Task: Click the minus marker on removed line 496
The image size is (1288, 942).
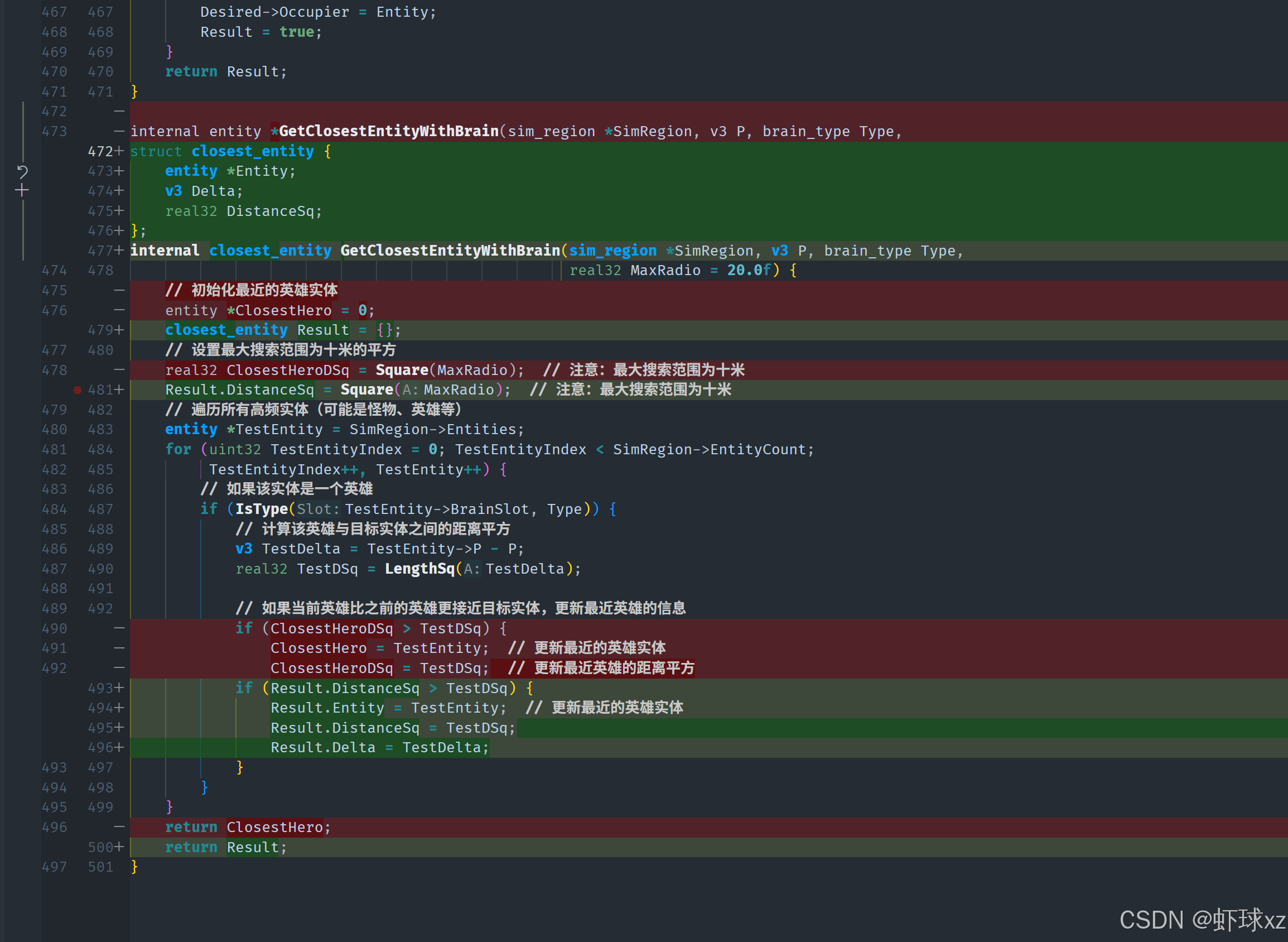Action: click(x=119, y=827)
